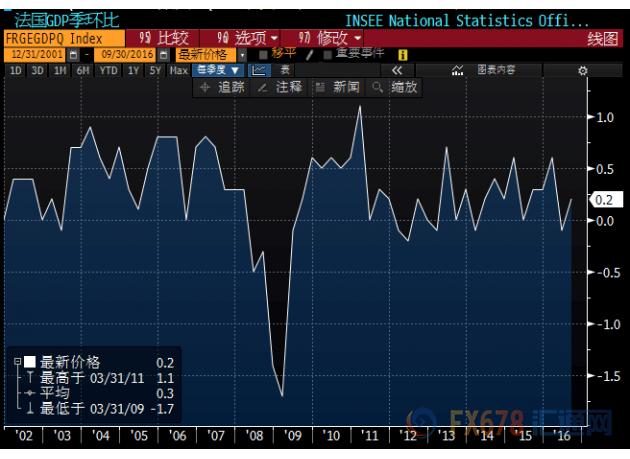Open calendar picker beside end date 09/30/2016
This screenshot has height=459, width=630.
(x=163, y=55)
